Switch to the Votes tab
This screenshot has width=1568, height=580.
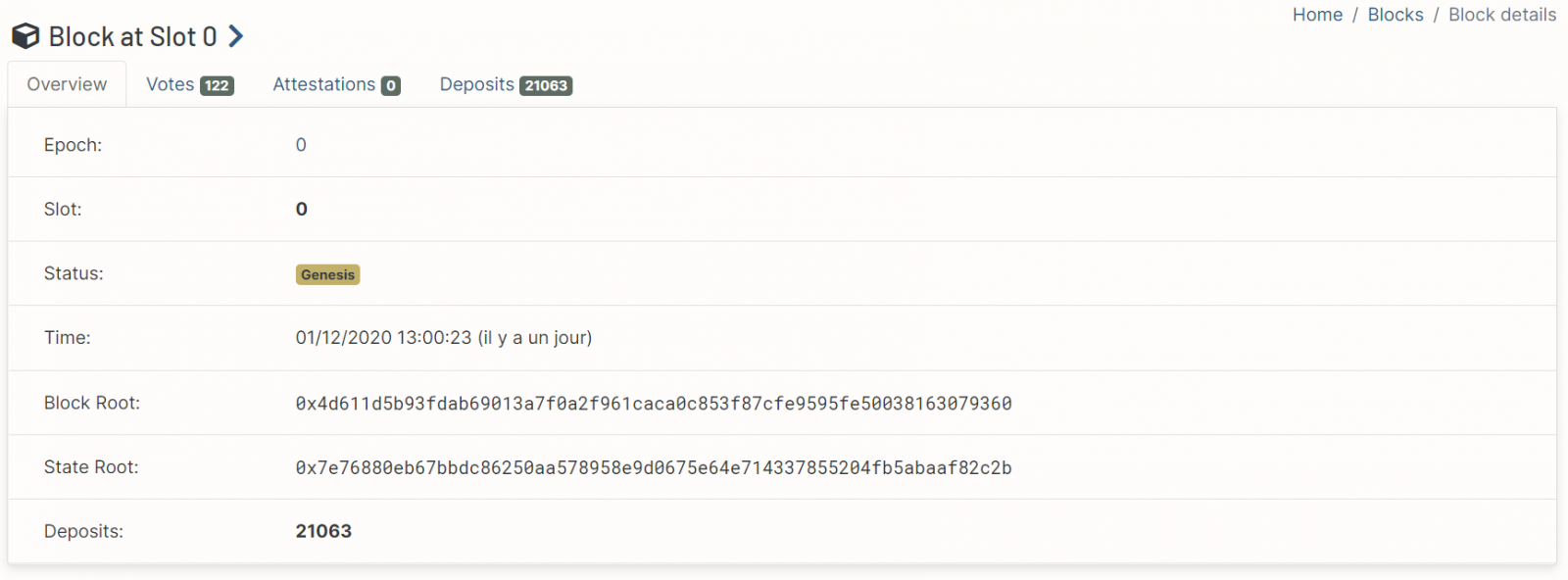171,85
